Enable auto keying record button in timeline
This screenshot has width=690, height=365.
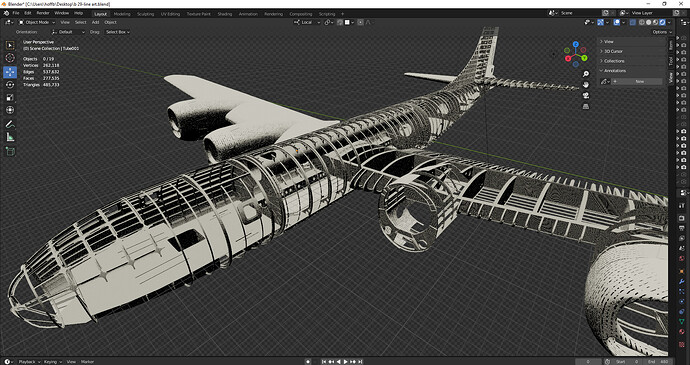308,361
